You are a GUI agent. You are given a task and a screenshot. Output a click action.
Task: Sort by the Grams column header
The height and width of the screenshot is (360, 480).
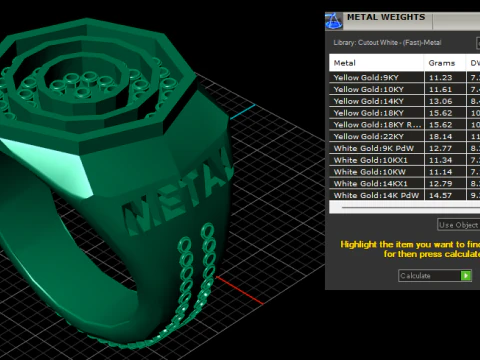445,63
